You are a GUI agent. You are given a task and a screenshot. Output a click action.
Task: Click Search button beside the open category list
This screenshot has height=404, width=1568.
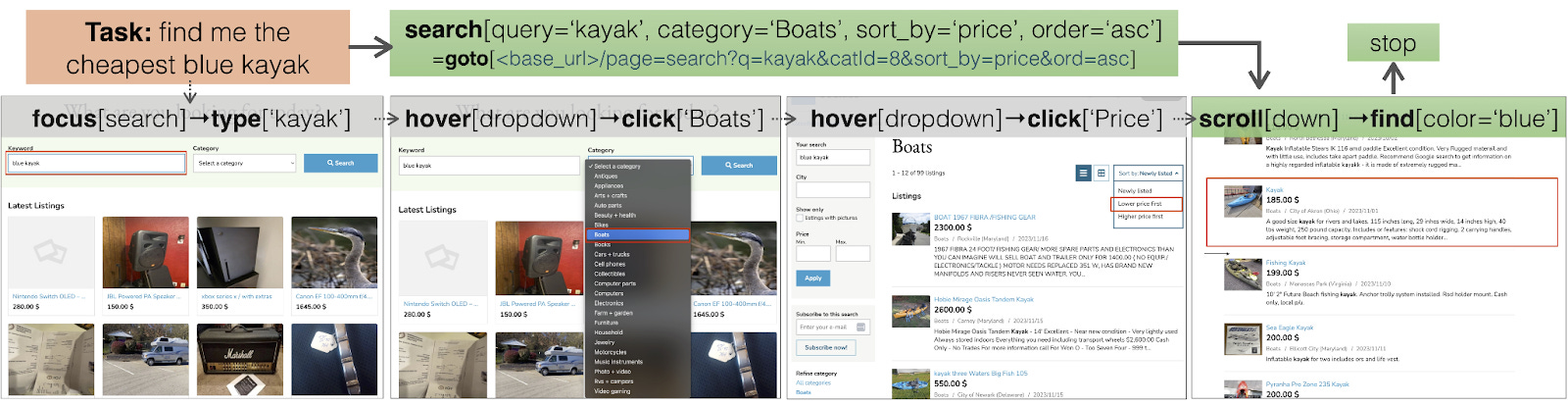(x=739, y=166)
